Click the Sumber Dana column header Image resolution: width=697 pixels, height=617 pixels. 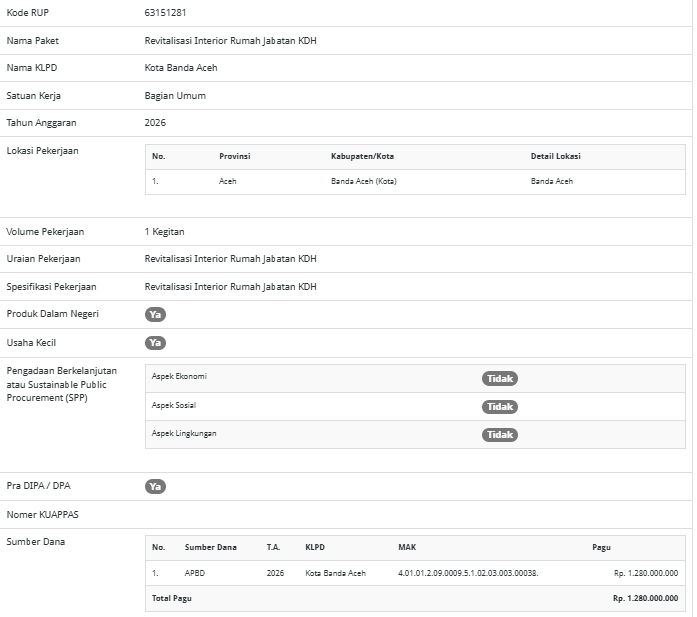210,547
